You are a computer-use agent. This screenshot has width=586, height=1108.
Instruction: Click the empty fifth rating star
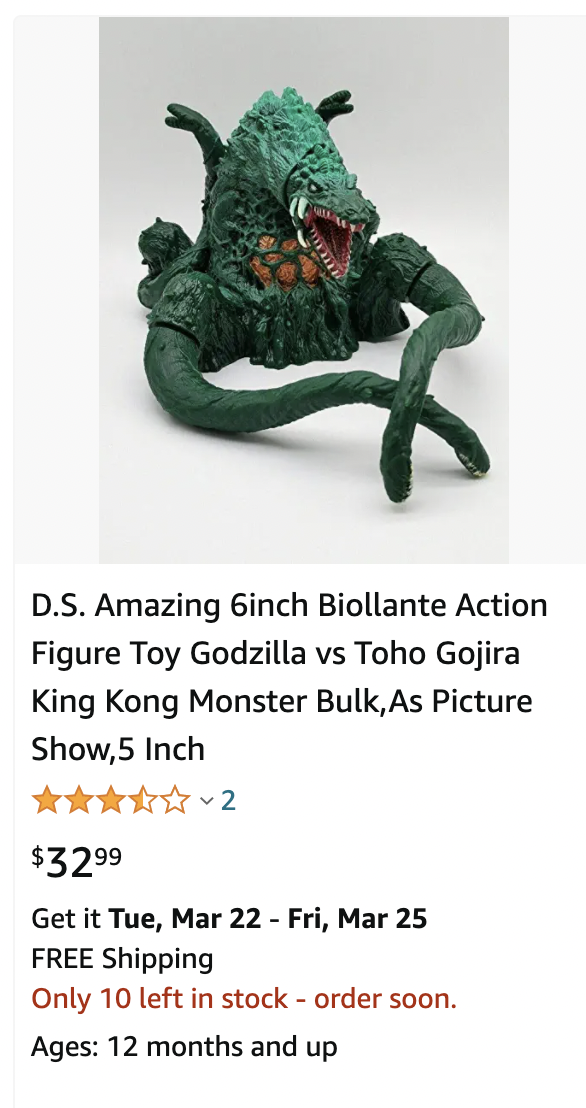176,801
